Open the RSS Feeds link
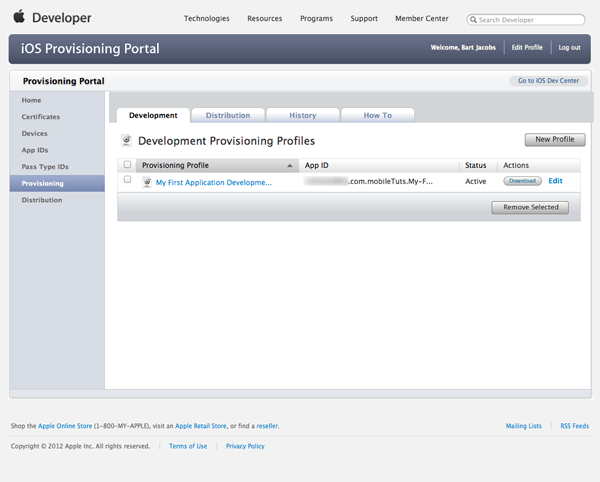Screen dimensions: 600x482 click(574, 426)
